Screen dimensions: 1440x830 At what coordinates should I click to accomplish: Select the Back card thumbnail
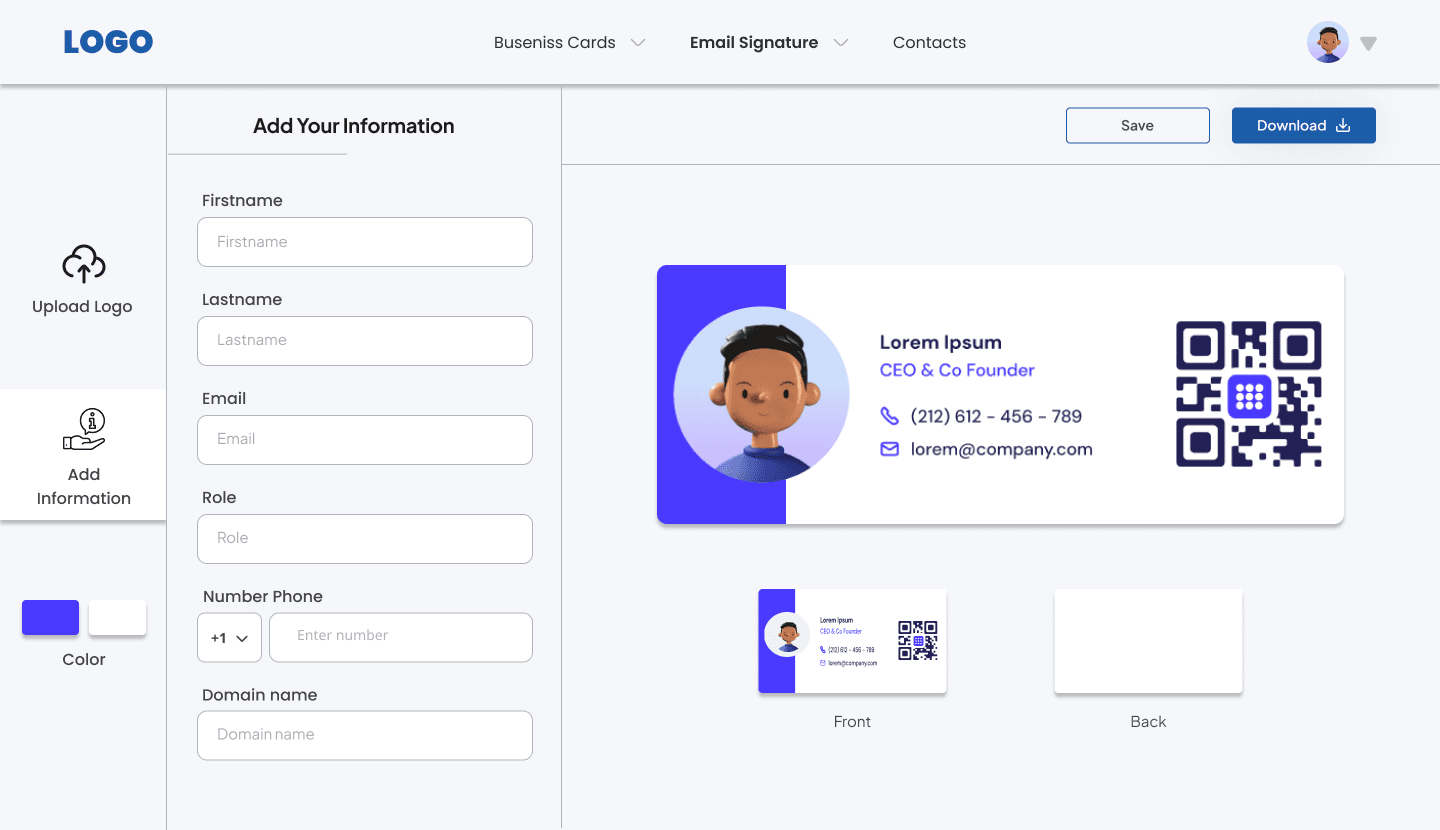[x=1148, y=641]
